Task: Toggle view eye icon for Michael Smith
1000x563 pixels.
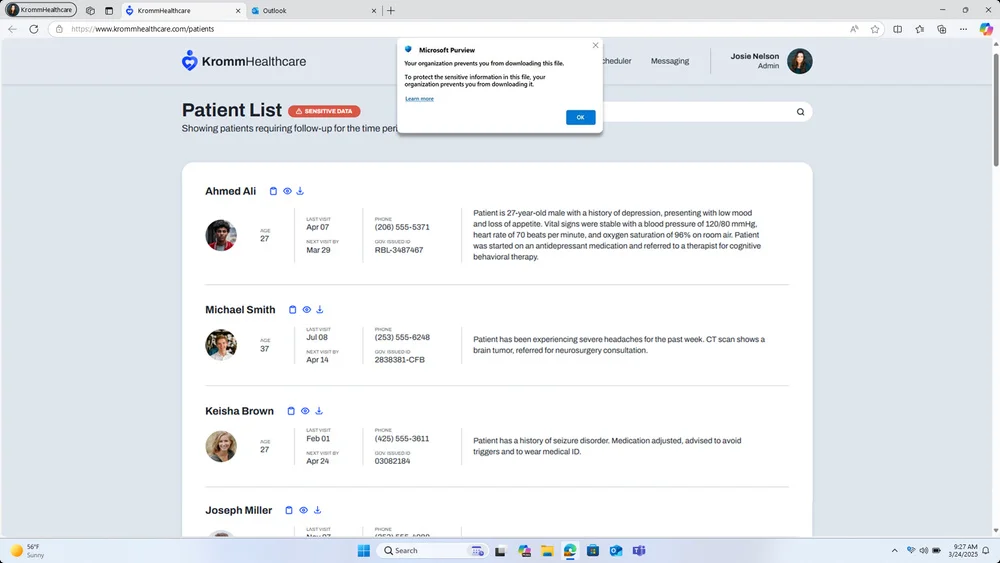Action: pos(307,310)
